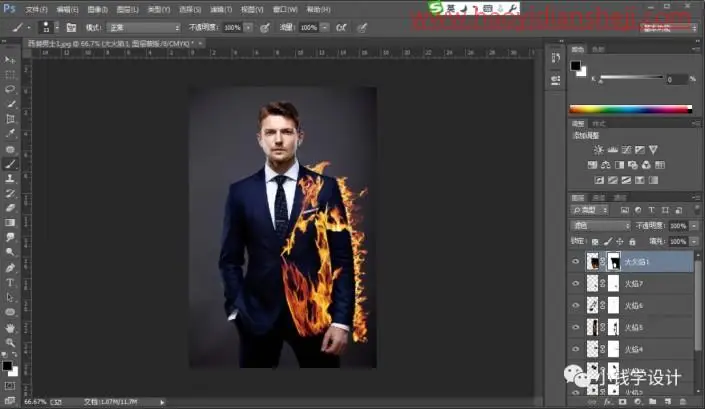Open the workspace switcher dropdown
Image resolution: width=705 pixels, height=409 pixels.
[x=669, y=28]
